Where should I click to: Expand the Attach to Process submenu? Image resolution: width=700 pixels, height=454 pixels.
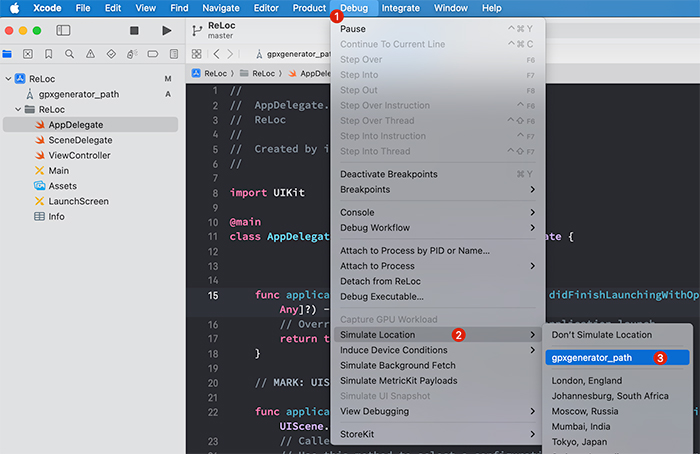(x=438, y=266)
